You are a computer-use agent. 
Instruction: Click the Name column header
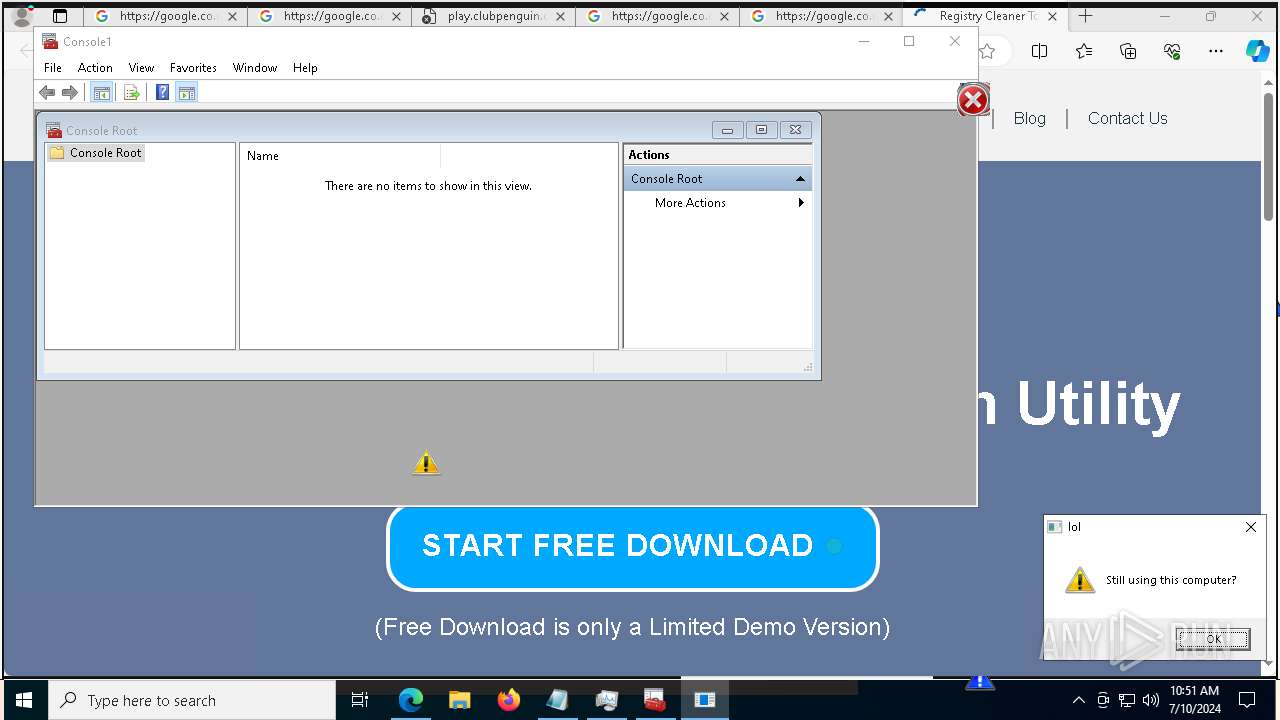tap(340, 156)
